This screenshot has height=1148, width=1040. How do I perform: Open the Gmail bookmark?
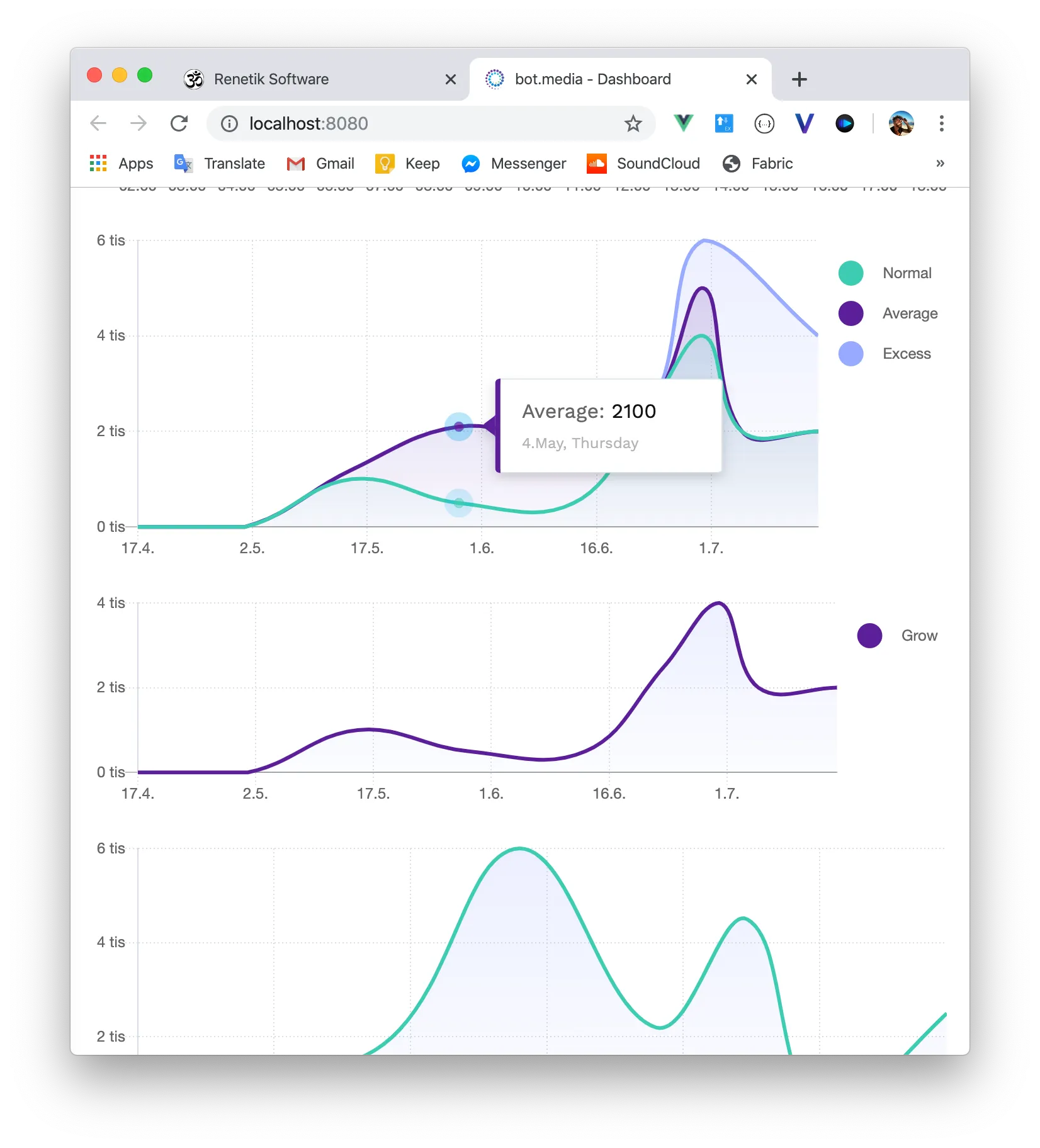pos(320,164)
